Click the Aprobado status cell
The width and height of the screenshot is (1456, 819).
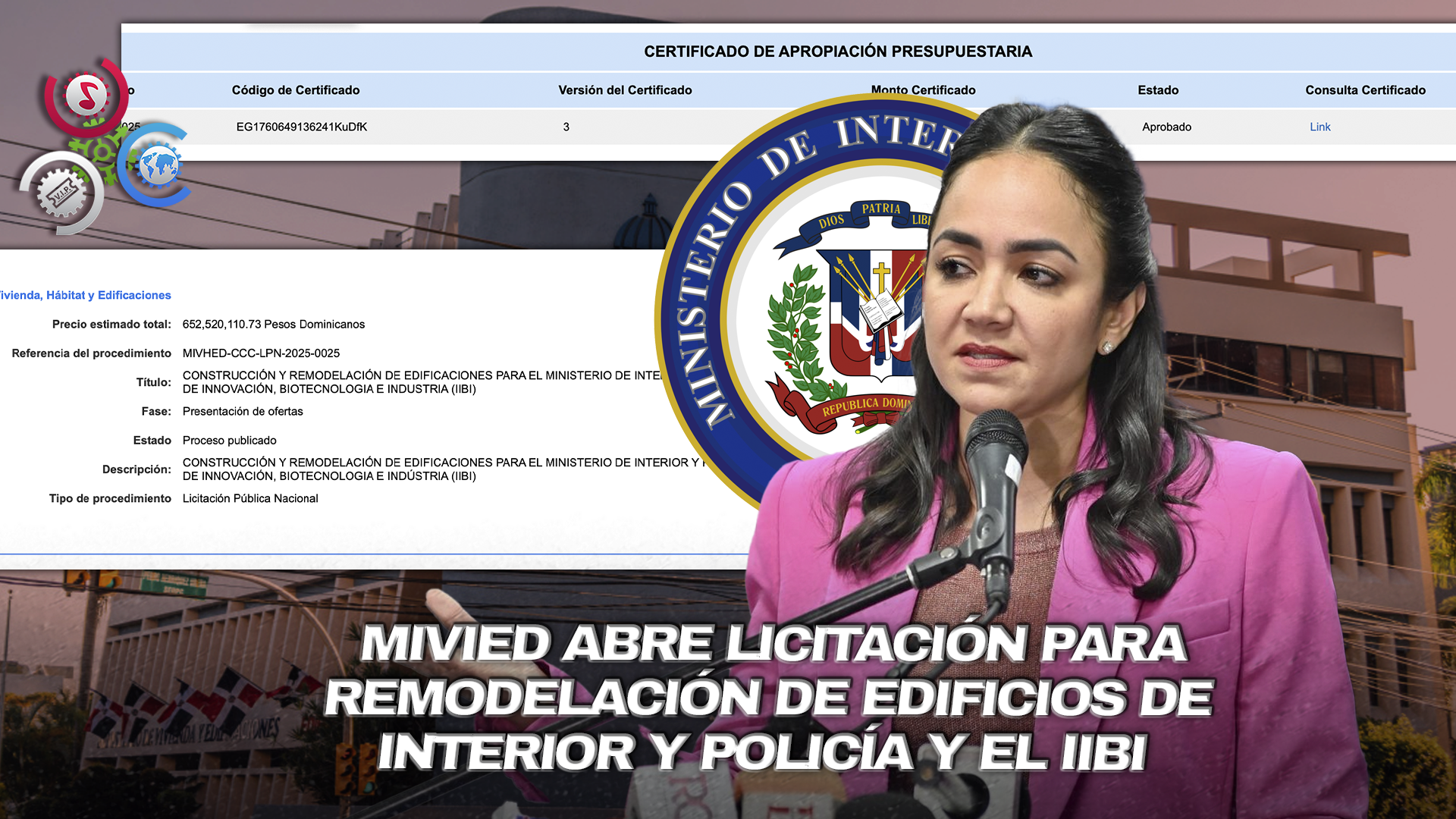pos(1166,127)
